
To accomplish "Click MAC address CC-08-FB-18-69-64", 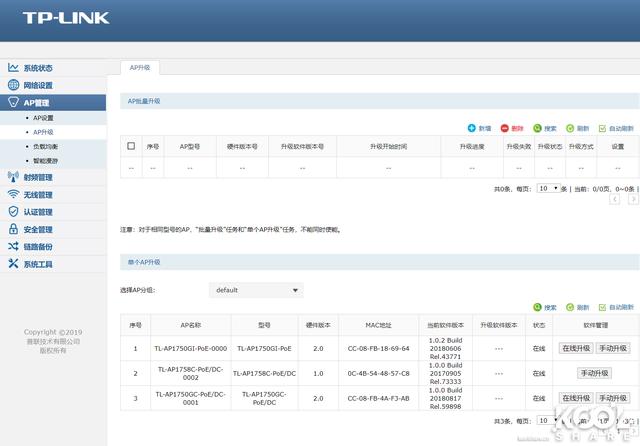I will pyautogui.click(x=378, y=348).
